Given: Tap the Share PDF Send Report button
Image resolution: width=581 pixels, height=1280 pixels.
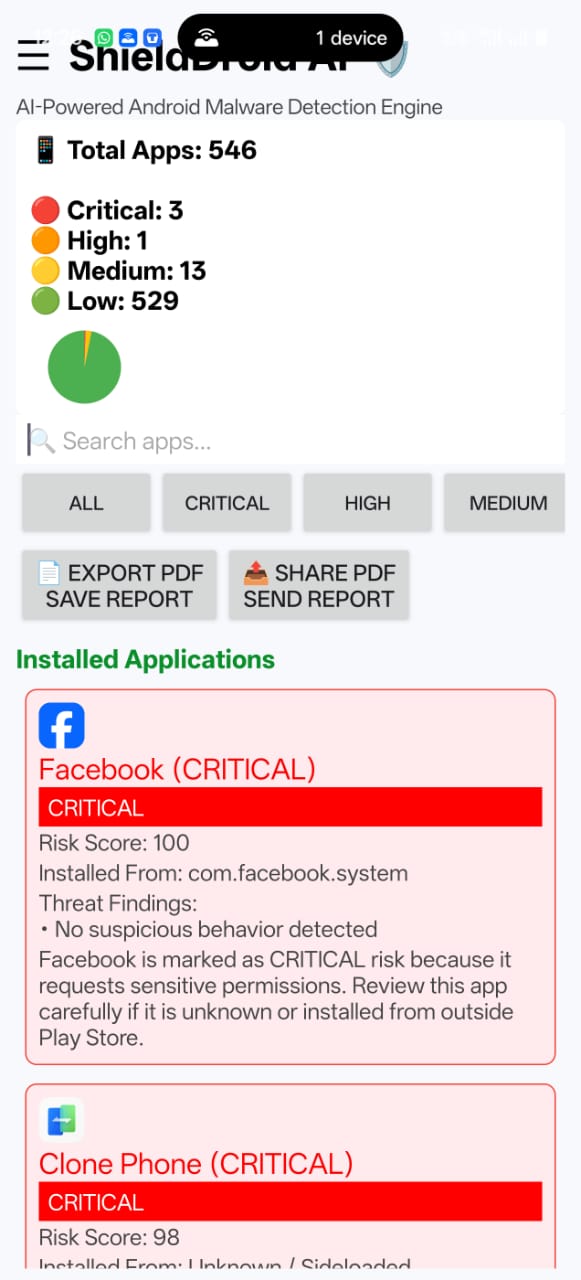Looking at the screenshot, I should coord(319,586).
